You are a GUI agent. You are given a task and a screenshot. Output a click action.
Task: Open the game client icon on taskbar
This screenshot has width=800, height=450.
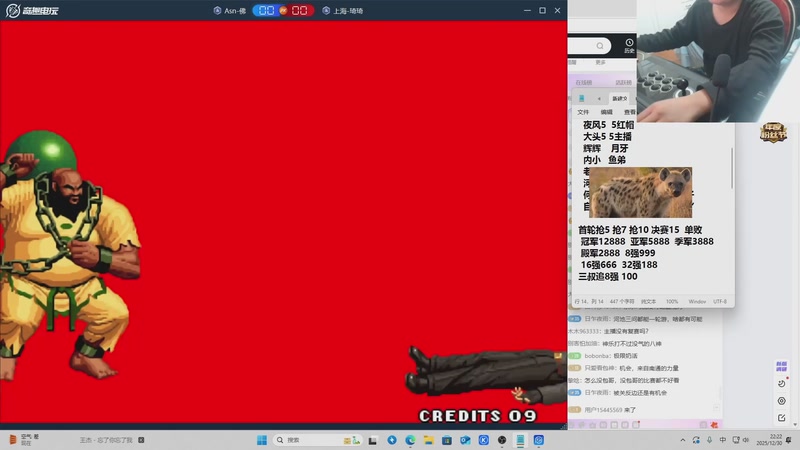(539, 440)
